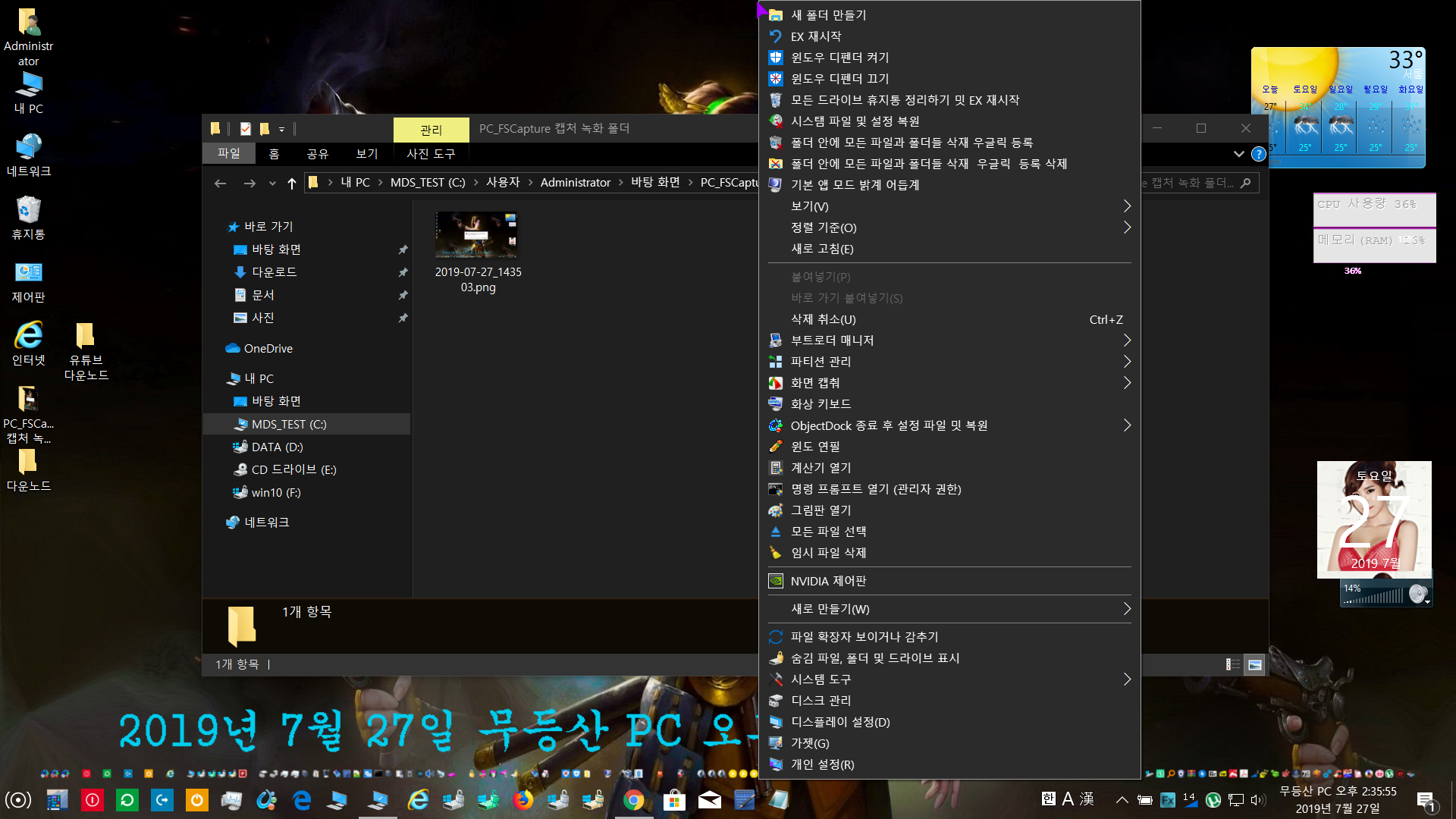The width and height of the screenshot is (1456, 819).
Task: Click 모든 파일 선택 entry
Action: pyautogui.click(x=949, y=532)
